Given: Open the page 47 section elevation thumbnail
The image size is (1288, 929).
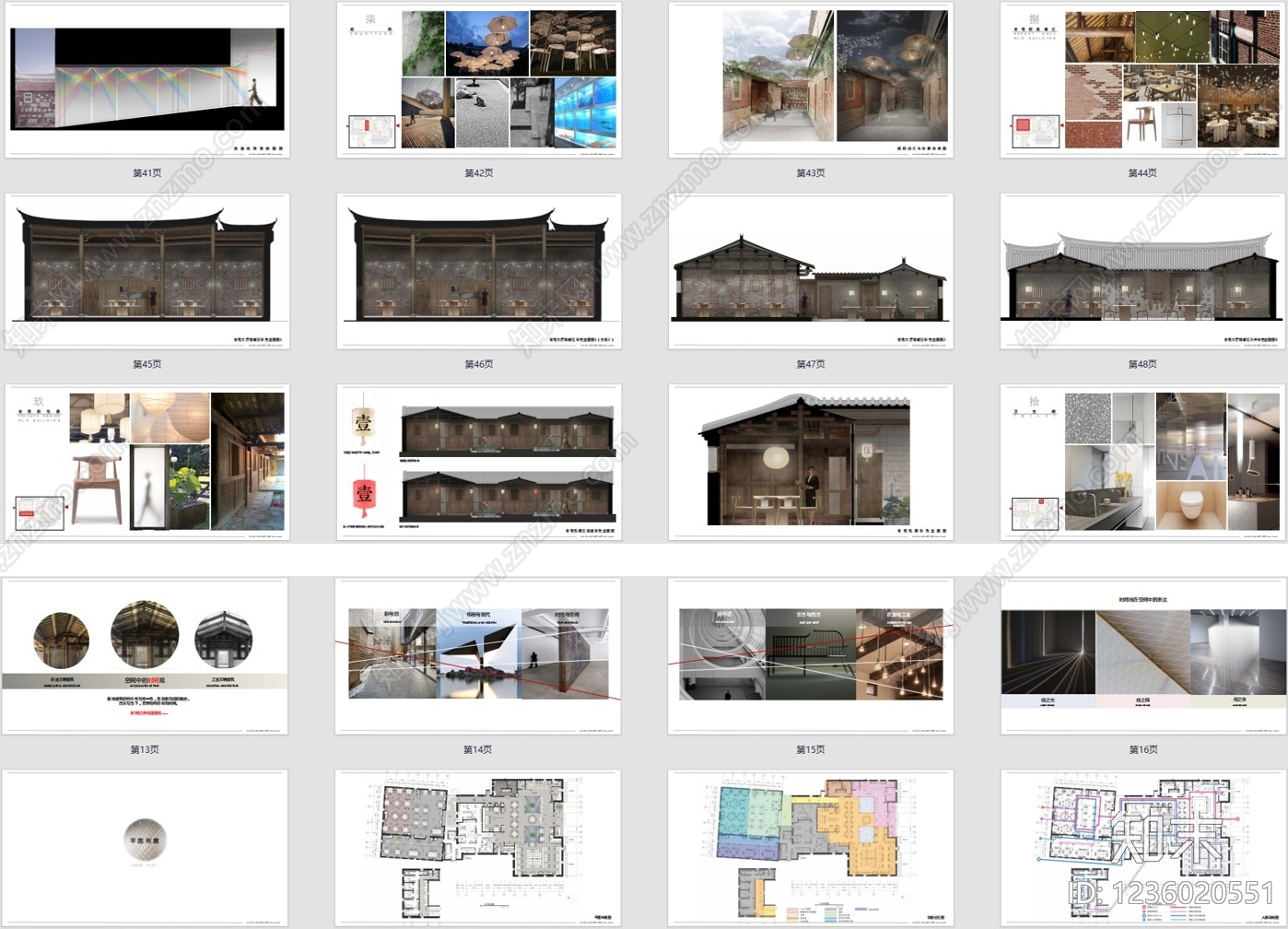Looking at the screenshot, I should [x=811, y=271].
